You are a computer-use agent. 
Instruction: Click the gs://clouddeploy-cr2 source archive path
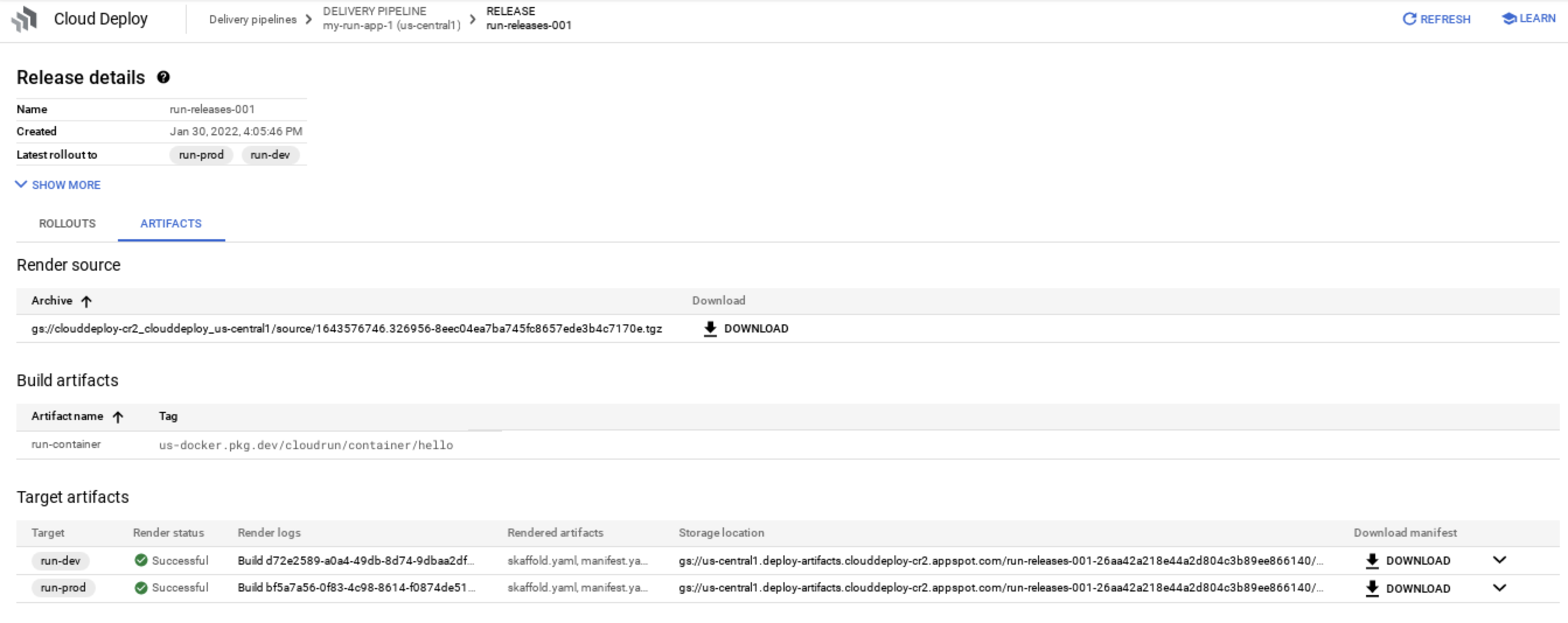(x=346, y=328)
